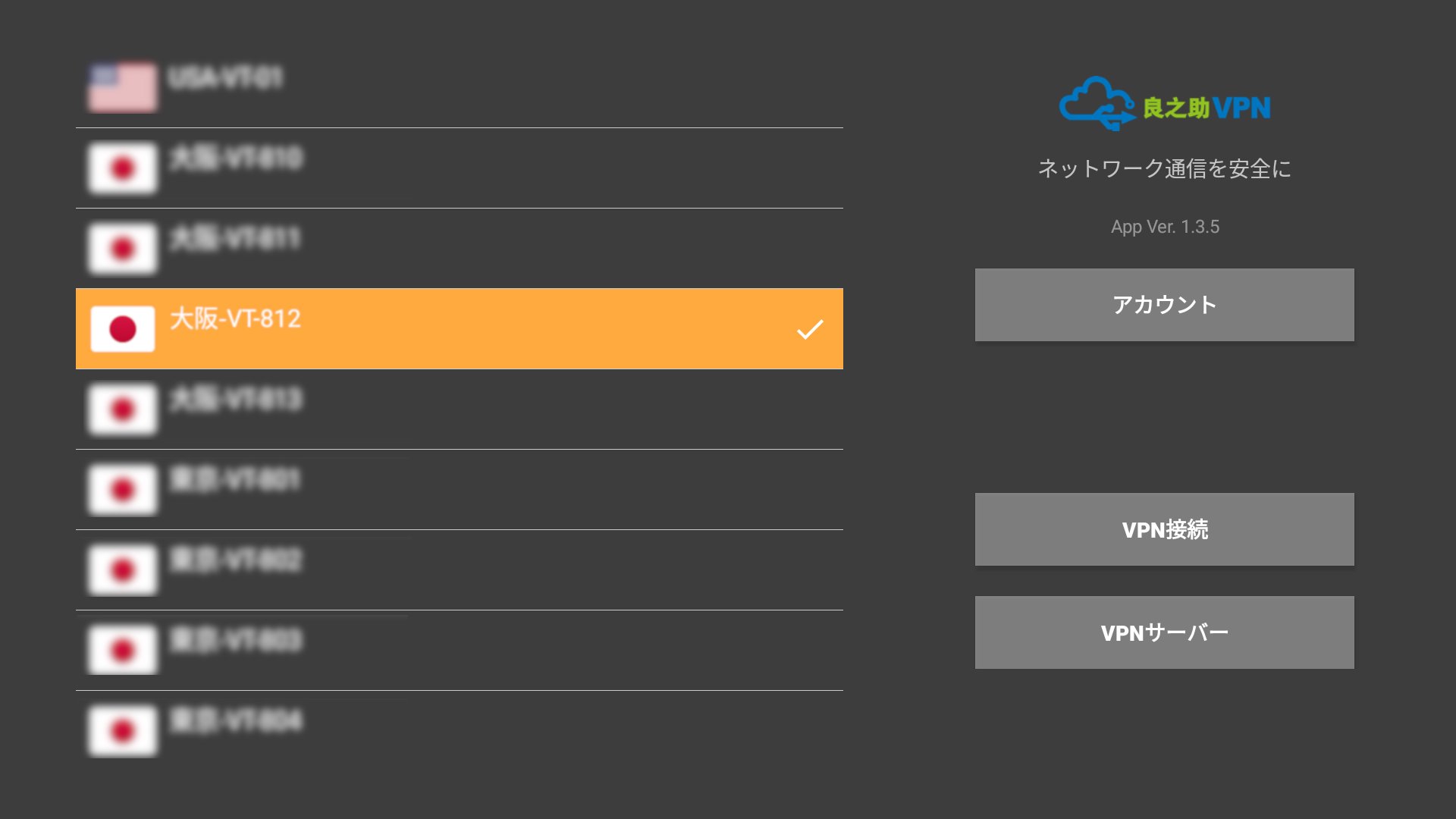Click the 東京-VT-804 server name text
The height and width of the screenshot is (819, 1456).
point(236,720)
